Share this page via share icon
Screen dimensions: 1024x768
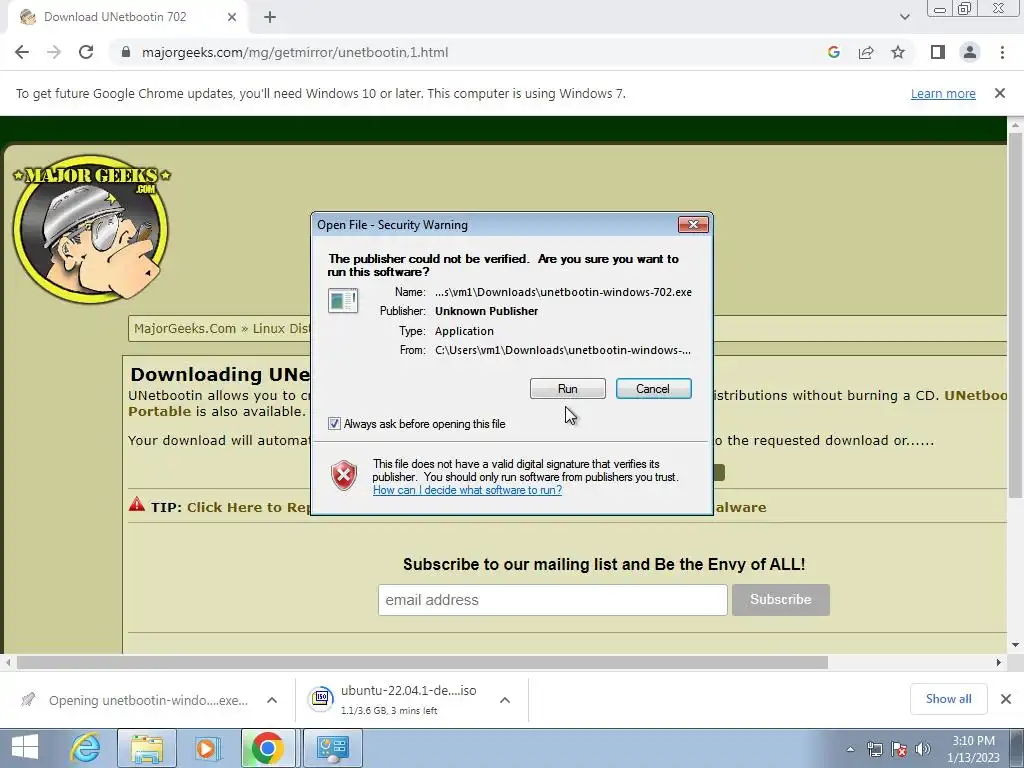[x=866, y=52]
